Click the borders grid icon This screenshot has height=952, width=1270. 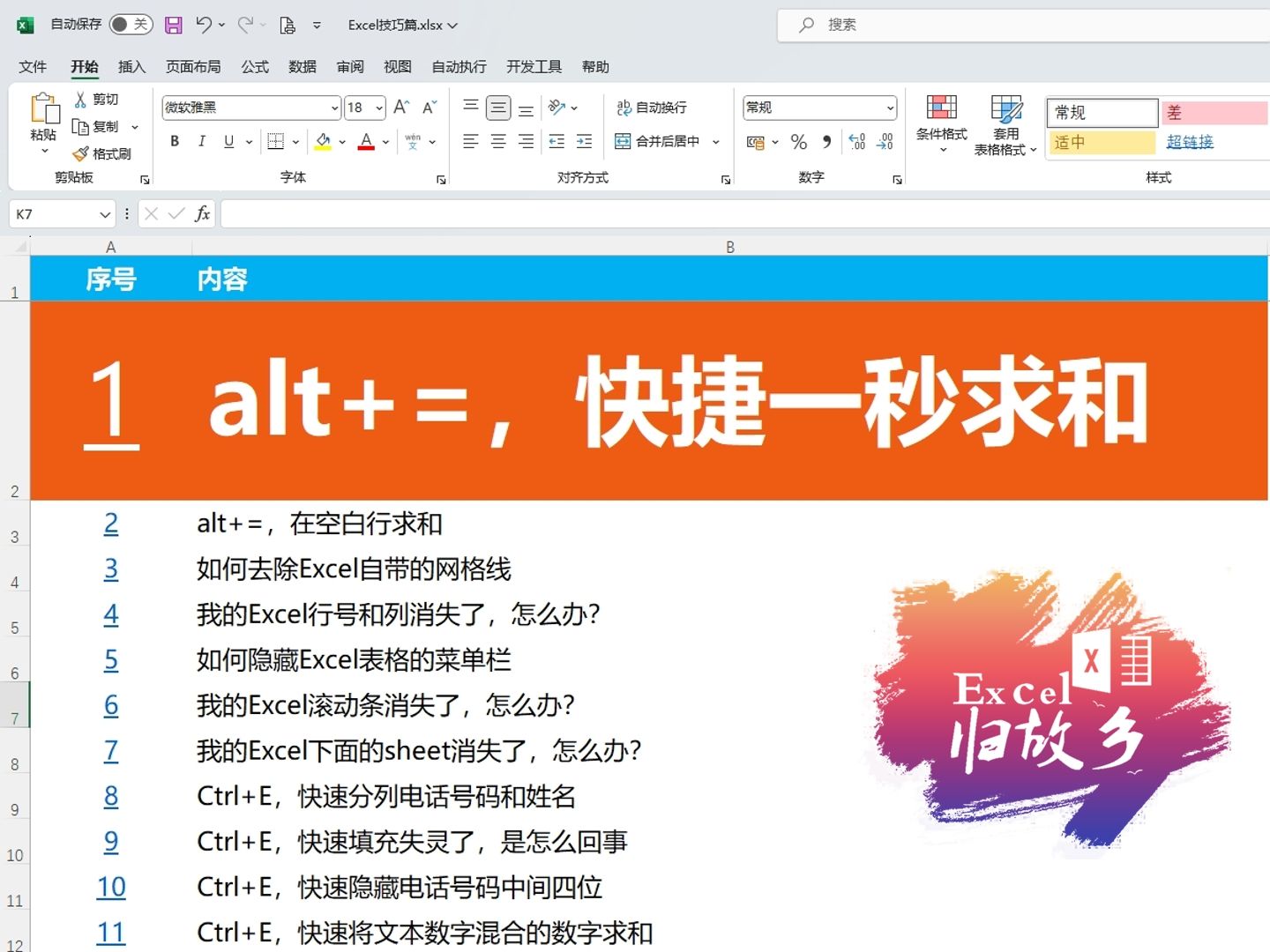[275, 141]
